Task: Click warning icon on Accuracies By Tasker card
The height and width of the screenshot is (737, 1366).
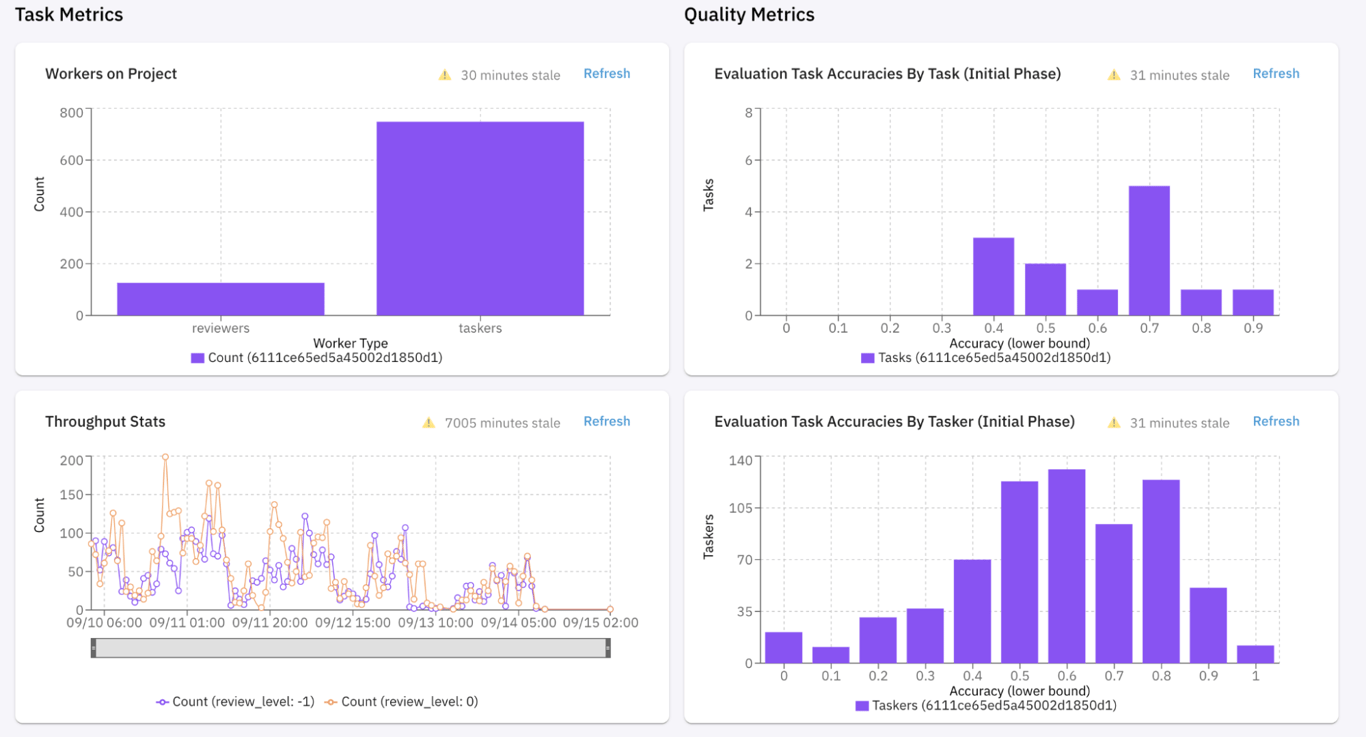Action: tap(1114, 423)
